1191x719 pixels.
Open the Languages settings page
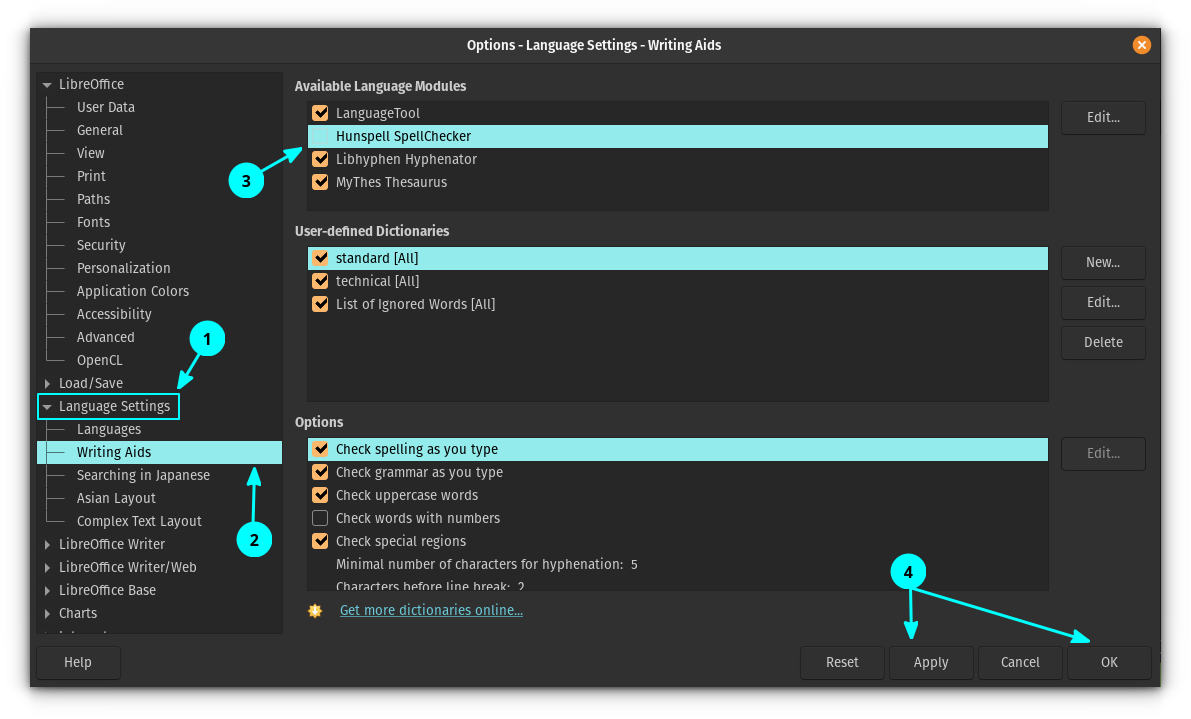click(109, 429)
